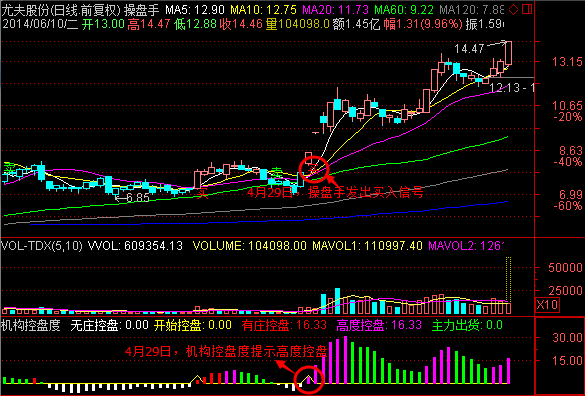Click the change value 幅1.31(9.96%)
This screenshot has width=585, height=396.
423,24
